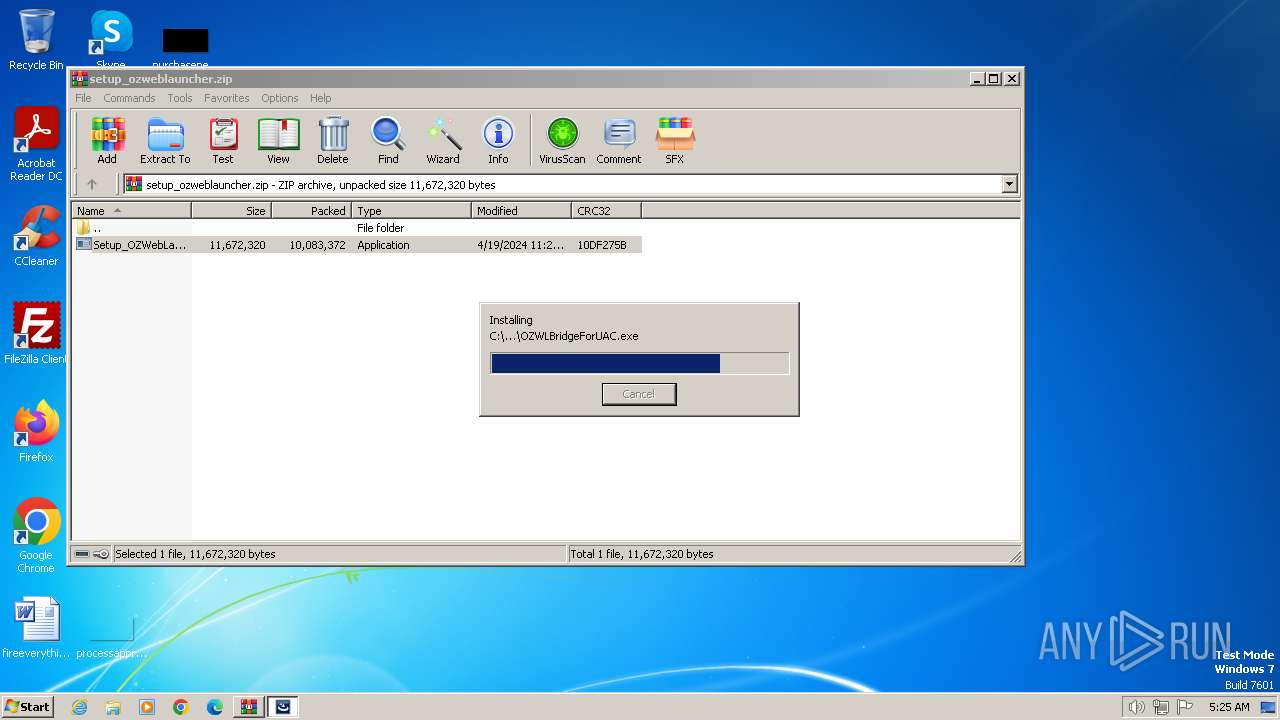This screenshot has height=720, width=1280.
Task: Open the Firefox desktop shortcut
Action: click(x=36, y=432)
